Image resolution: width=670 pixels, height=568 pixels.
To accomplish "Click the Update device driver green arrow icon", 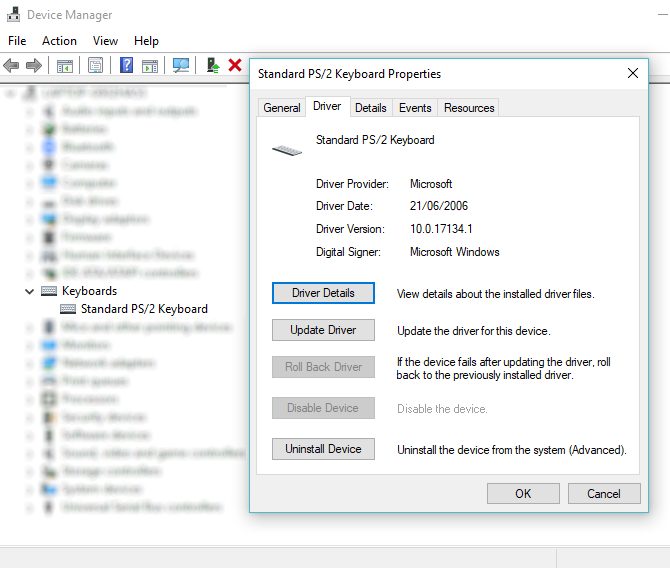I will click(213, 65).
